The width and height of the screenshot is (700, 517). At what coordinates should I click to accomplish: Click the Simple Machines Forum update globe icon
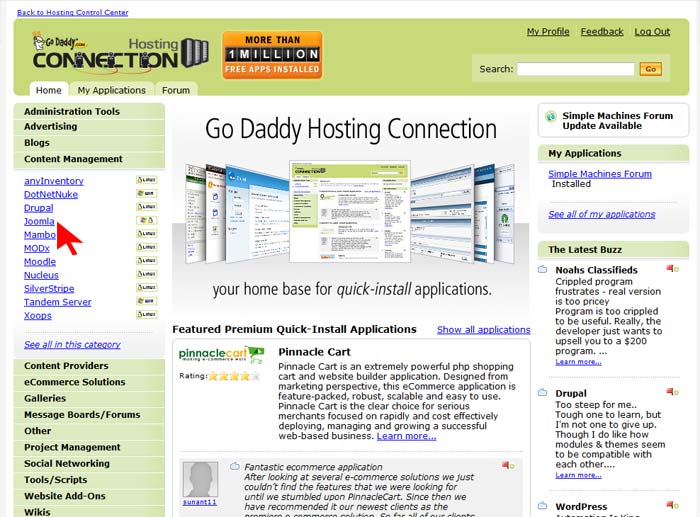[x=551, y=117]
